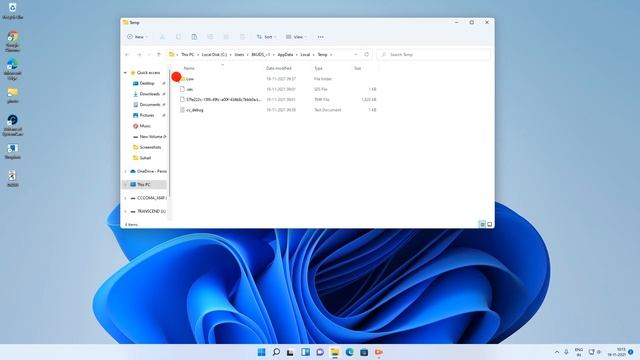The width and height of the screenshot is (640, 360).
Task: Select Music in Quick access
Action: [x=145, y=126]
